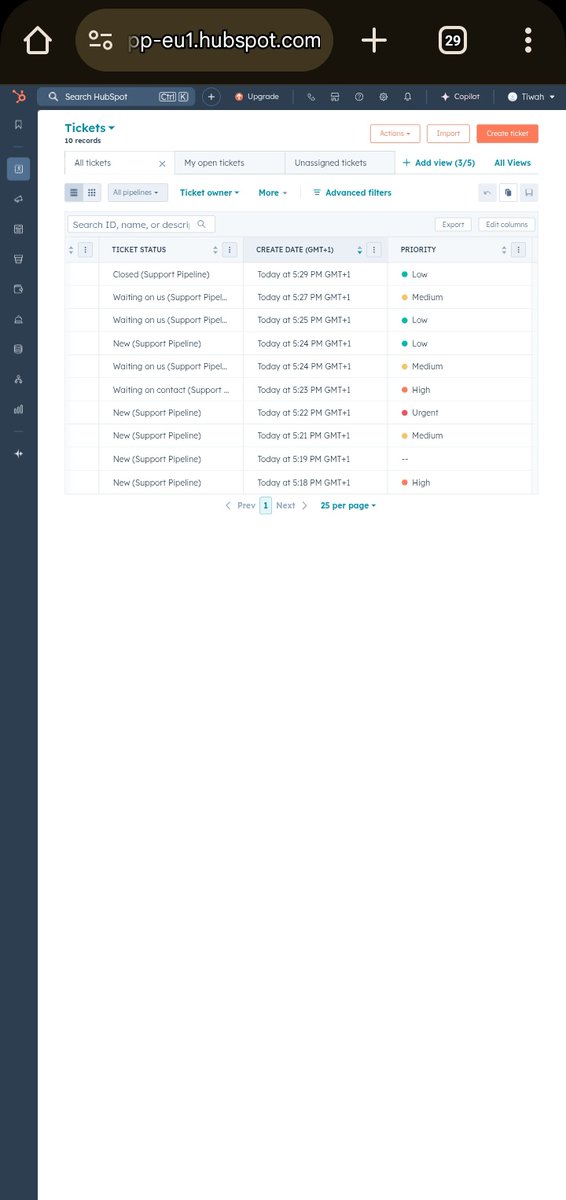Open the More filters dropdown
The image size is (566, 1200).
[x=272, y=193]
